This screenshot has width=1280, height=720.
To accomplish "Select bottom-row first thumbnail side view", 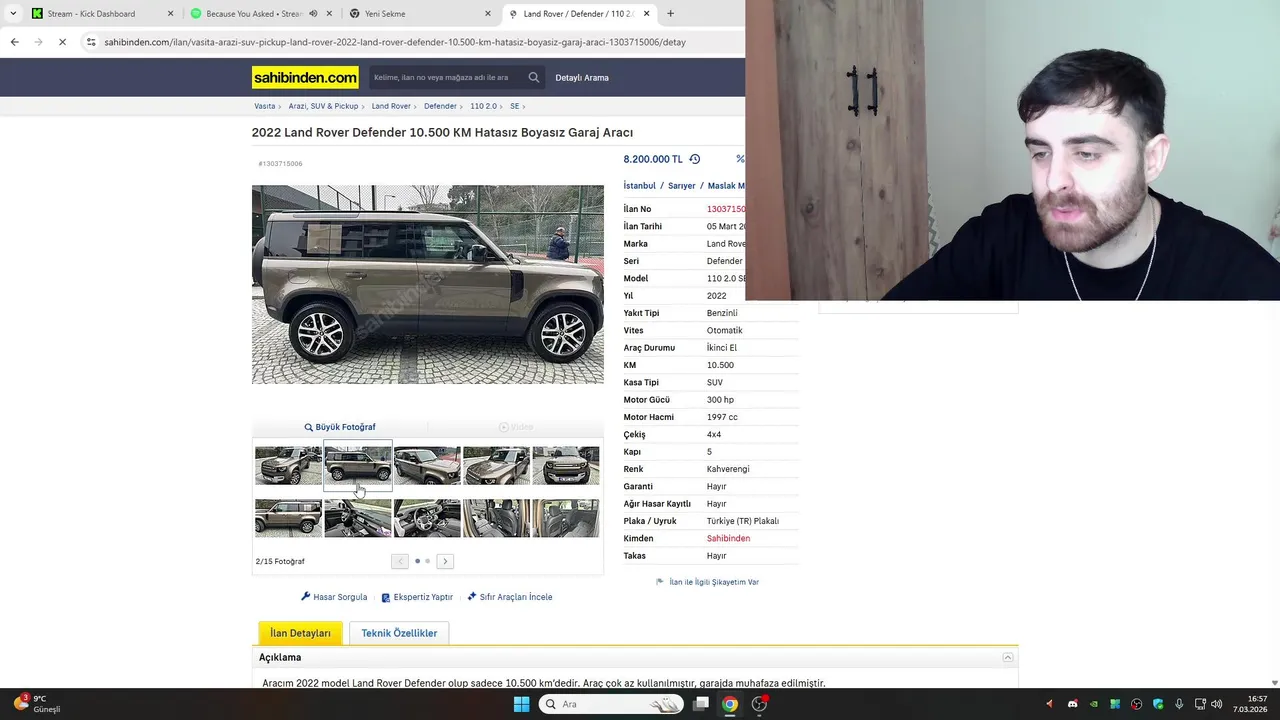I will [x=288, y=518].
